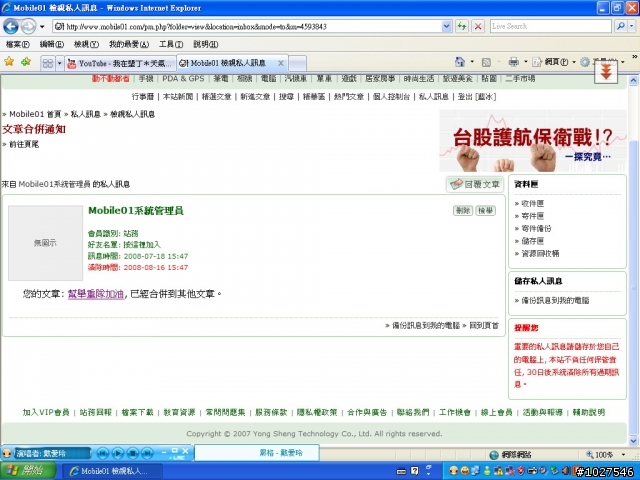
Task: Open the 寄件匣 outbox folder link
Action: (533, 216)
